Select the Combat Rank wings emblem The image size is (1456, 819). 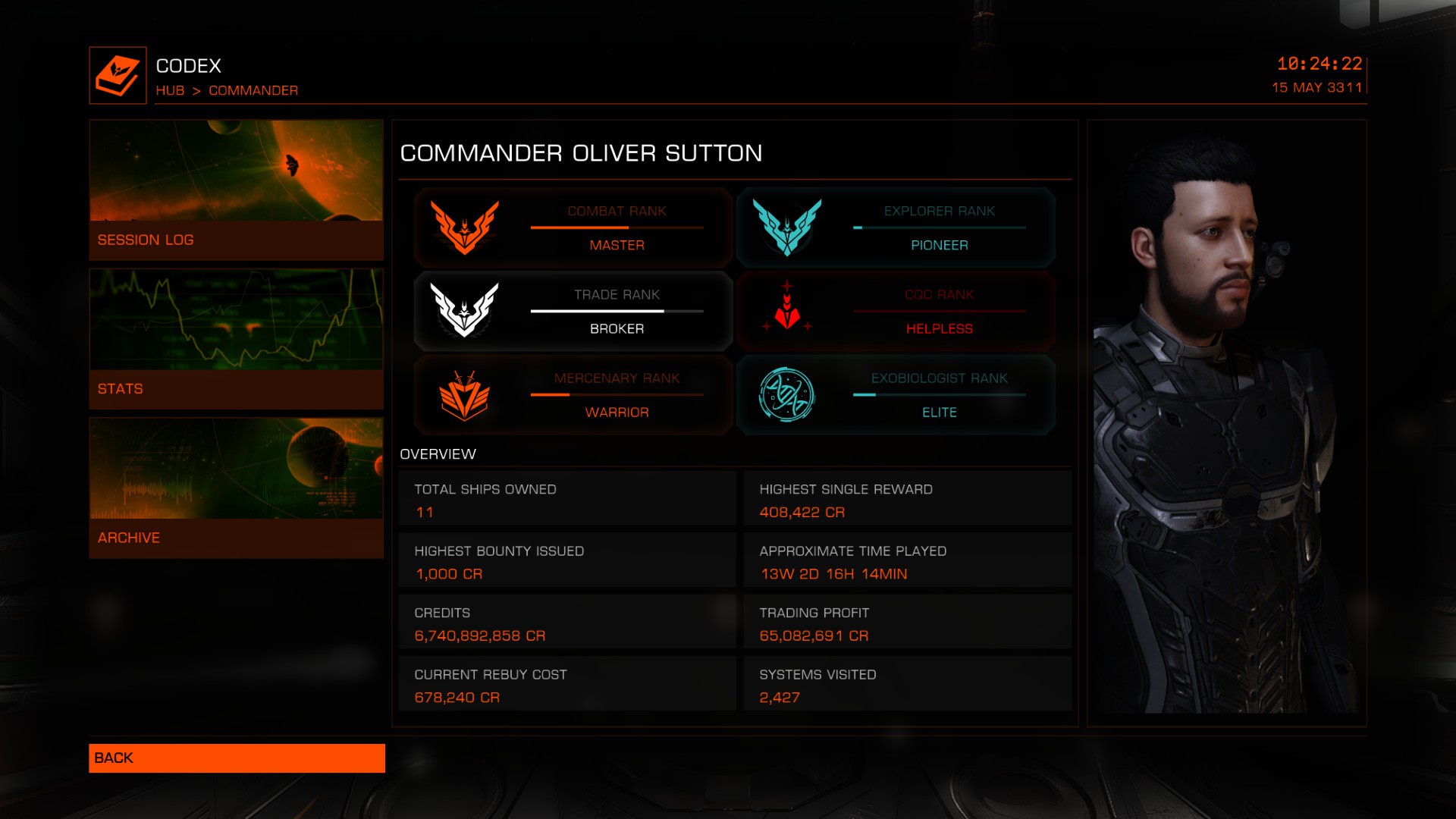click(x=465, y=227)
